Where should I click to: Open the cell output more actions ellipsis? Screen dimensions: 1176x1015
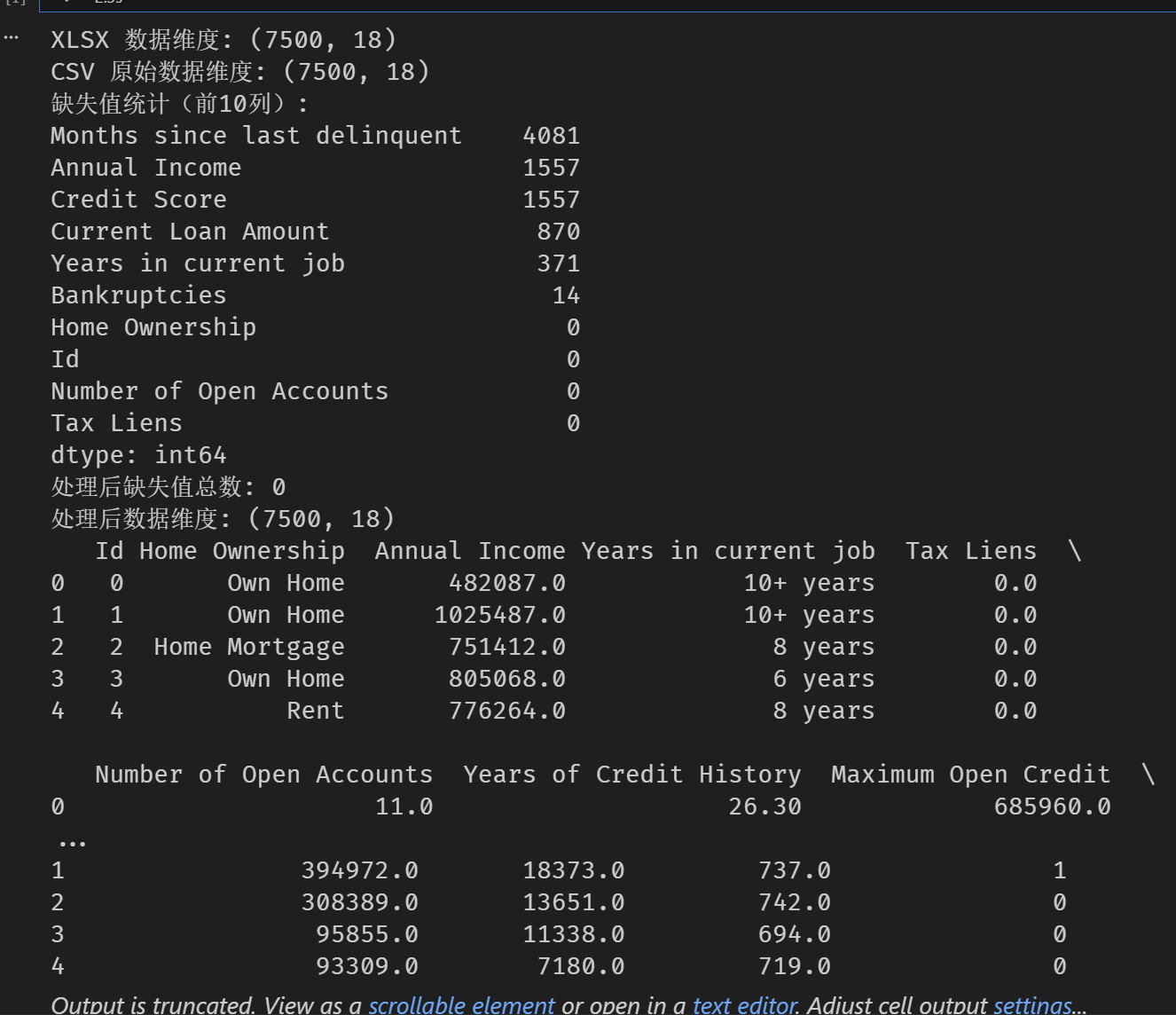pyautogui.click(x=11, y=37)
